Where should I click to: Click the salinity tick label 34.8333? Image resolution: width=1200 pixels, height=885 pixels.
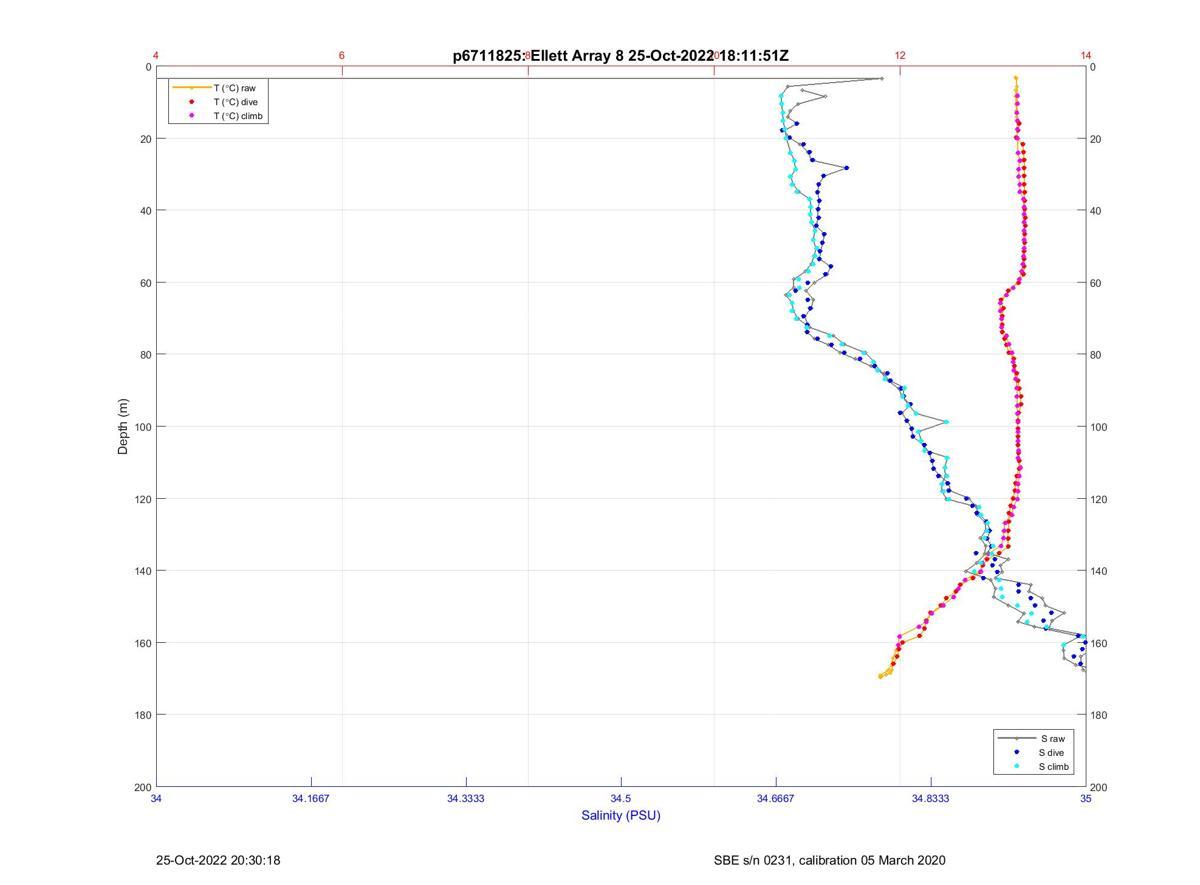tap(931, 799)
